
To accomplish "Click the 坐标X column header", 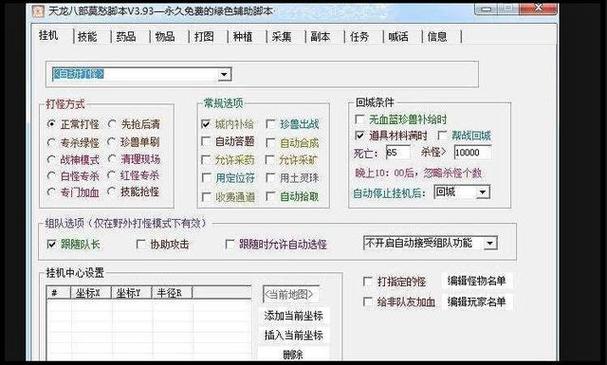I will point(91,293).
